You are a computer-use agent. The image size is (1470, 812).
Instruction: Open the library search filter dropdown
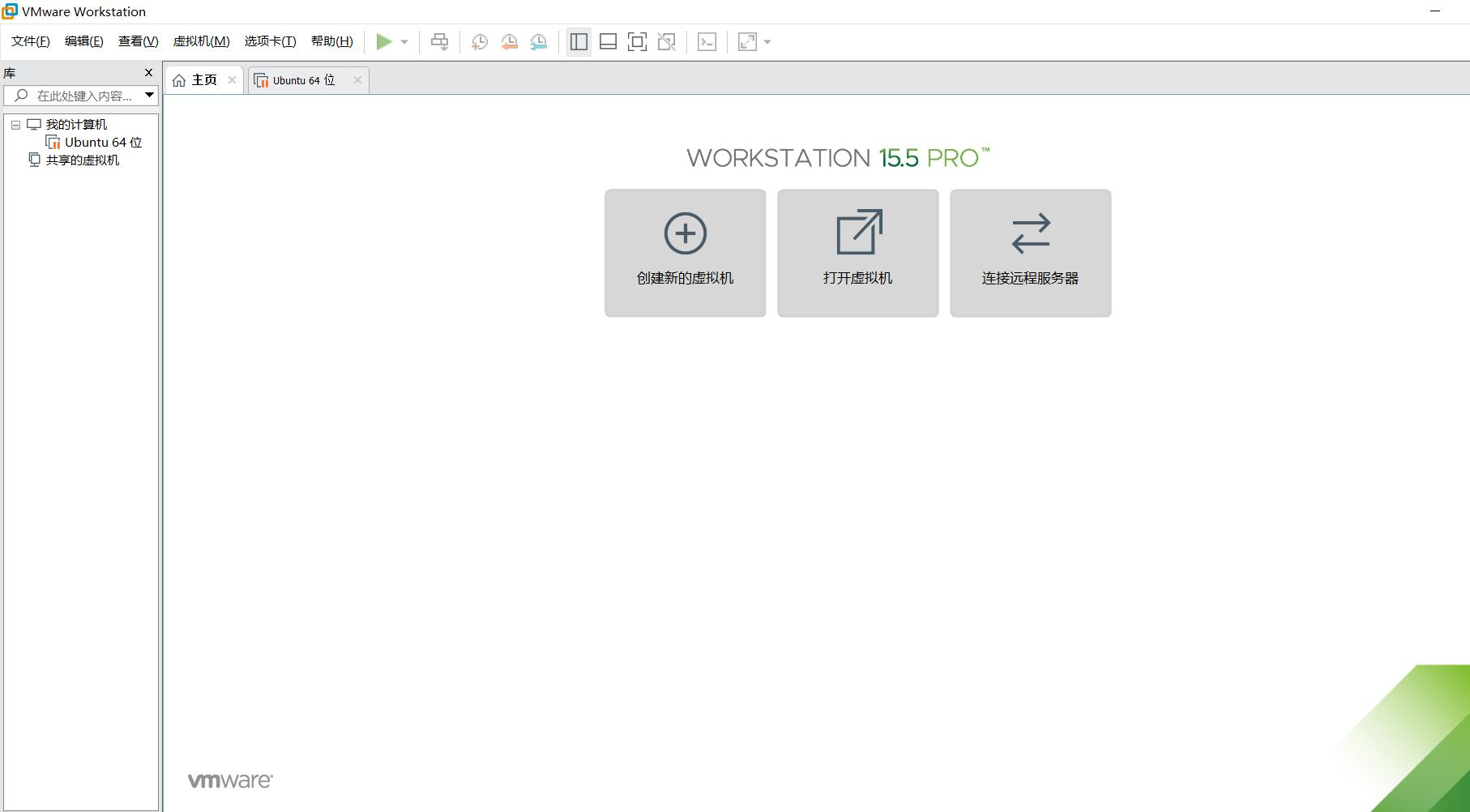[150, 96]
